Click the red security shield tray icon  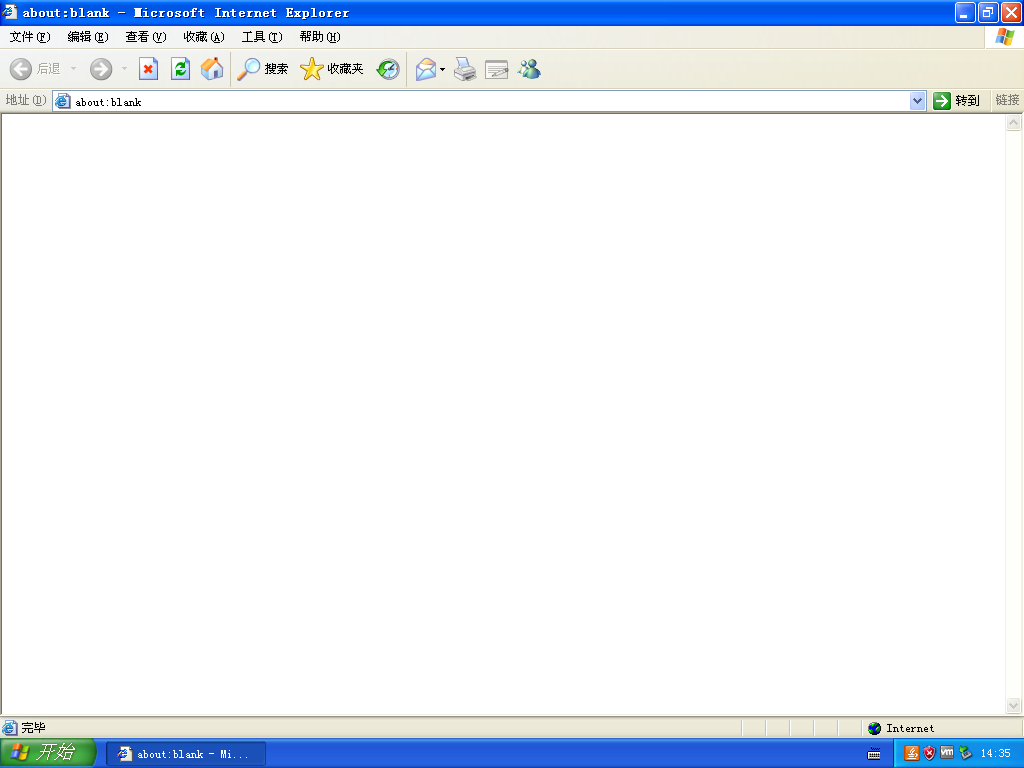(929, 754)
